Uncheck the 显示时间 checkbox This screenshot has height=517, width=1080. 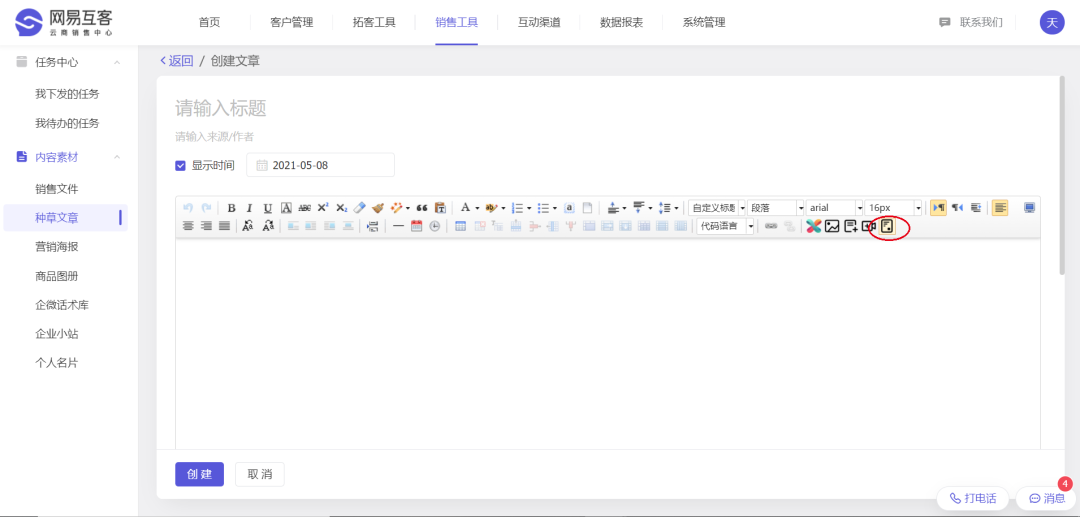181,165
